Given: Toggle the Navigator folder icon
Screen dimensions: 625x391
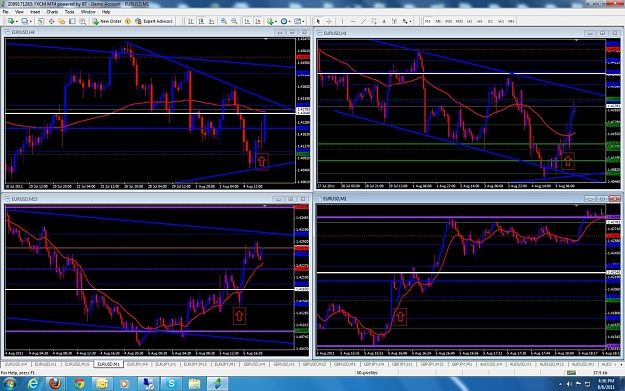Looking at the screenshot, I should point(61,21).
